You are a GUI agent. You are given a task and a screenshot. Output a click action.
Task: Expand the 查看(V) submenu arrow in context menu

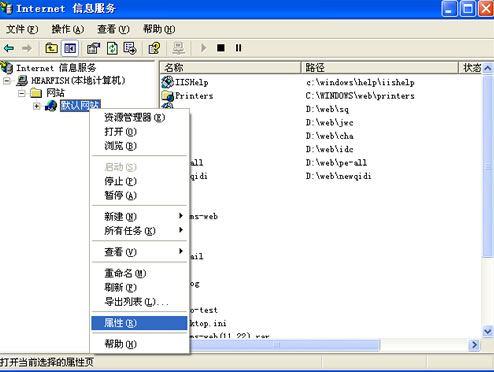[x=181, y=251]
